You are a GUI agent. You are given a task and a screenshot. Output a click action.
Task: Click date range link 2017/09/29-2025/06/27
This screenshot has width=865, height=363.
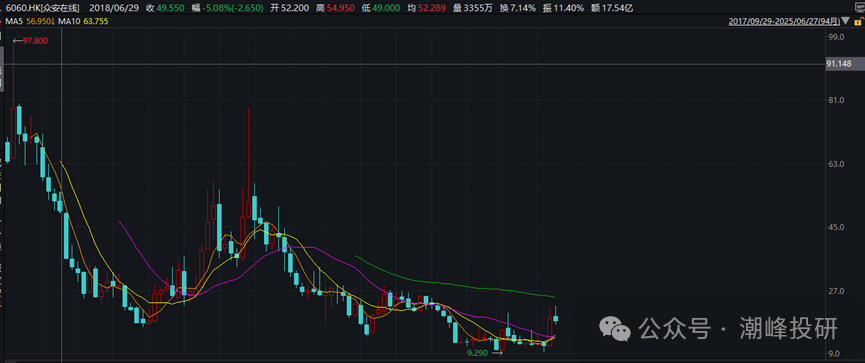tap(784, 22)
